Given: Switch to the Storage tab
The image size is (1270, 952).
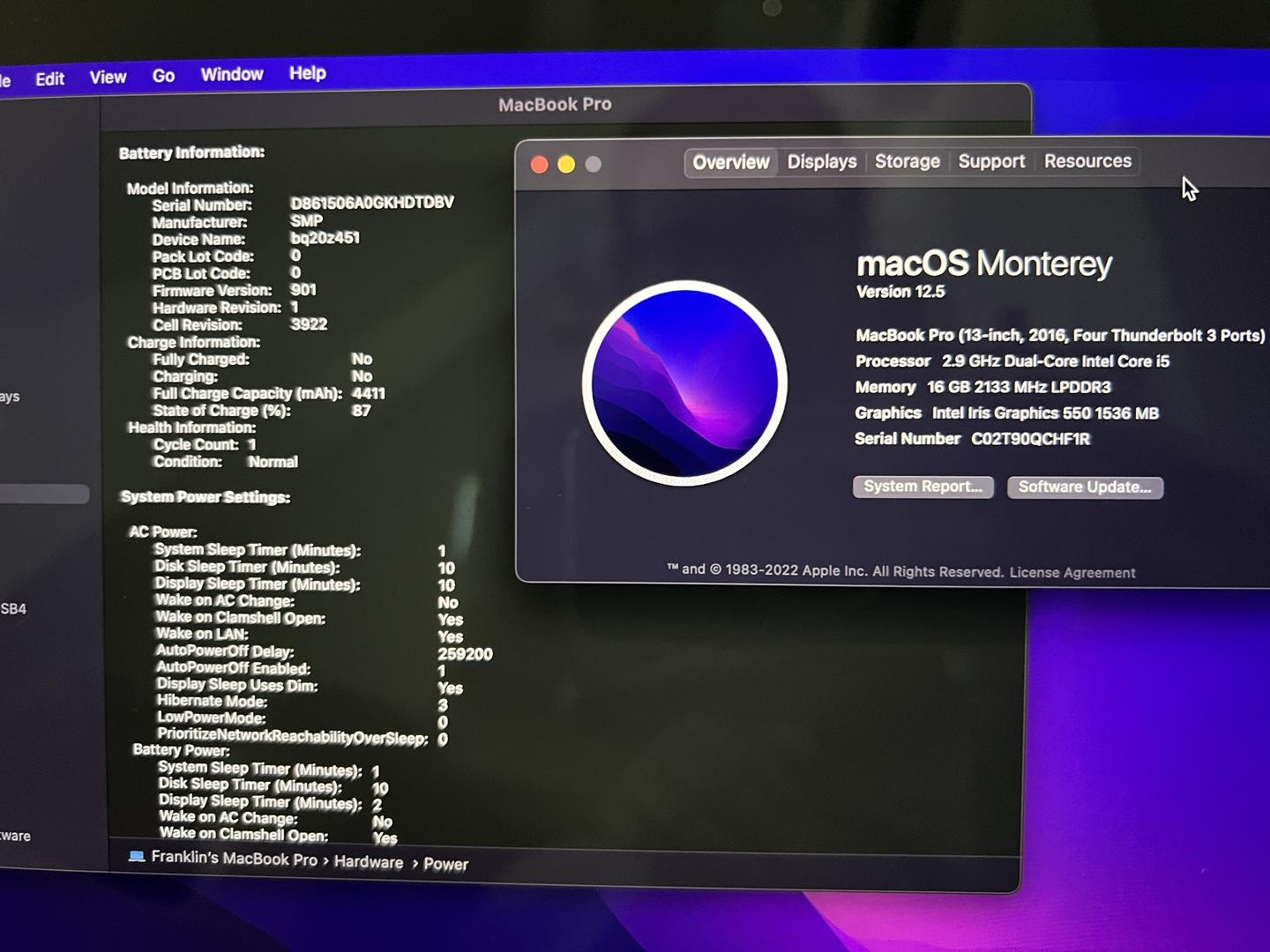Looking at the screenshot, I should pos(908,161).
